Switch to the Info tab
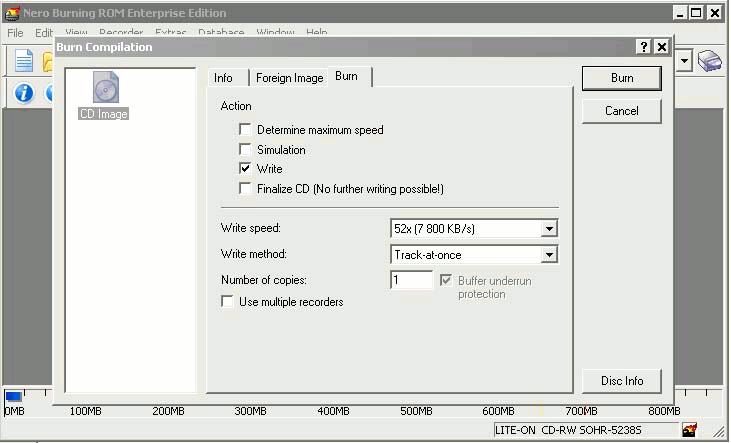Image resolution: width=731 pixels, height=443 pixels. (223, 78)
